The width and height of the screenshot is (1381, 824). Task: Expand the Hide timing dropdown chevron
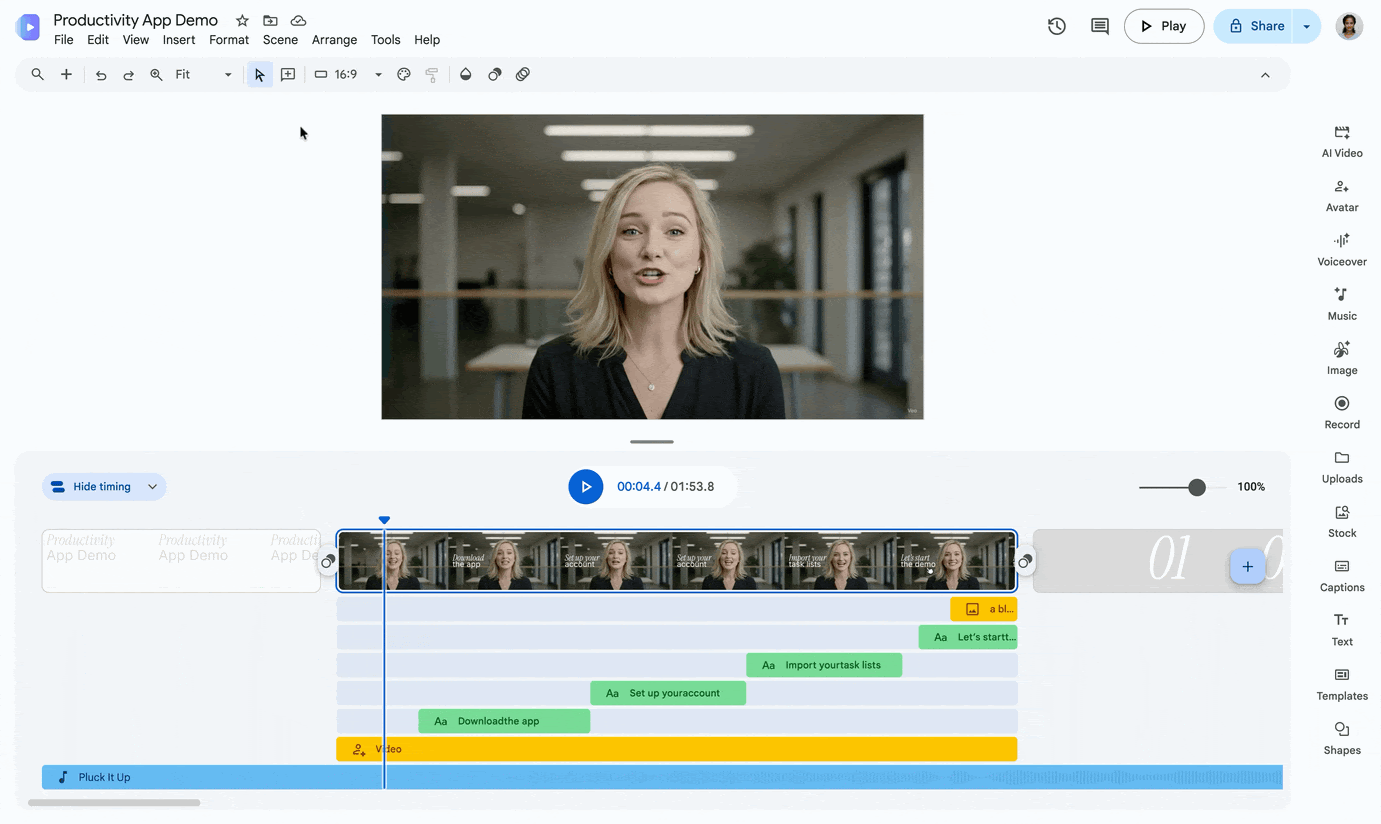pyautogui.click(x=152, y=487)
